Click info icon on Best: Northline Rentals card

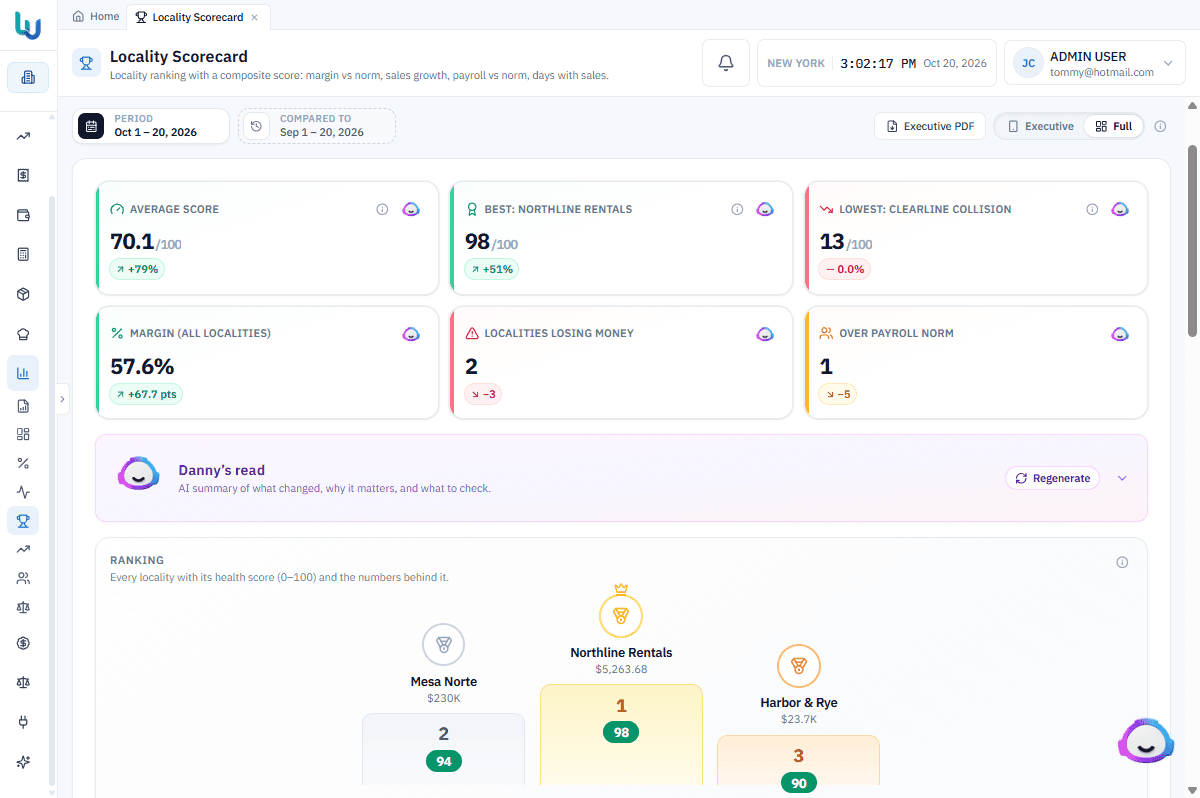point(737,209)
